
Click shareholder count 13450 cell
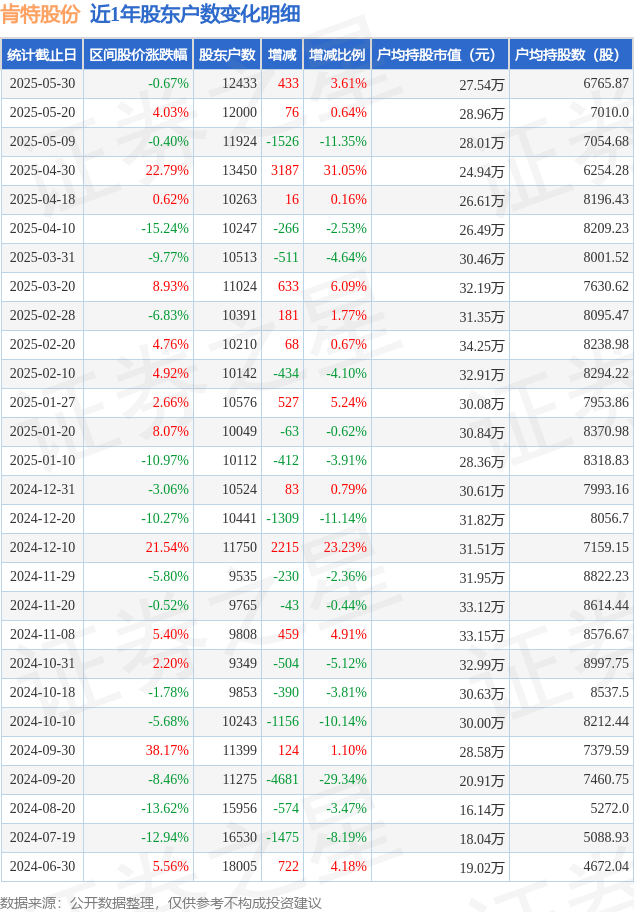(227, 170)
